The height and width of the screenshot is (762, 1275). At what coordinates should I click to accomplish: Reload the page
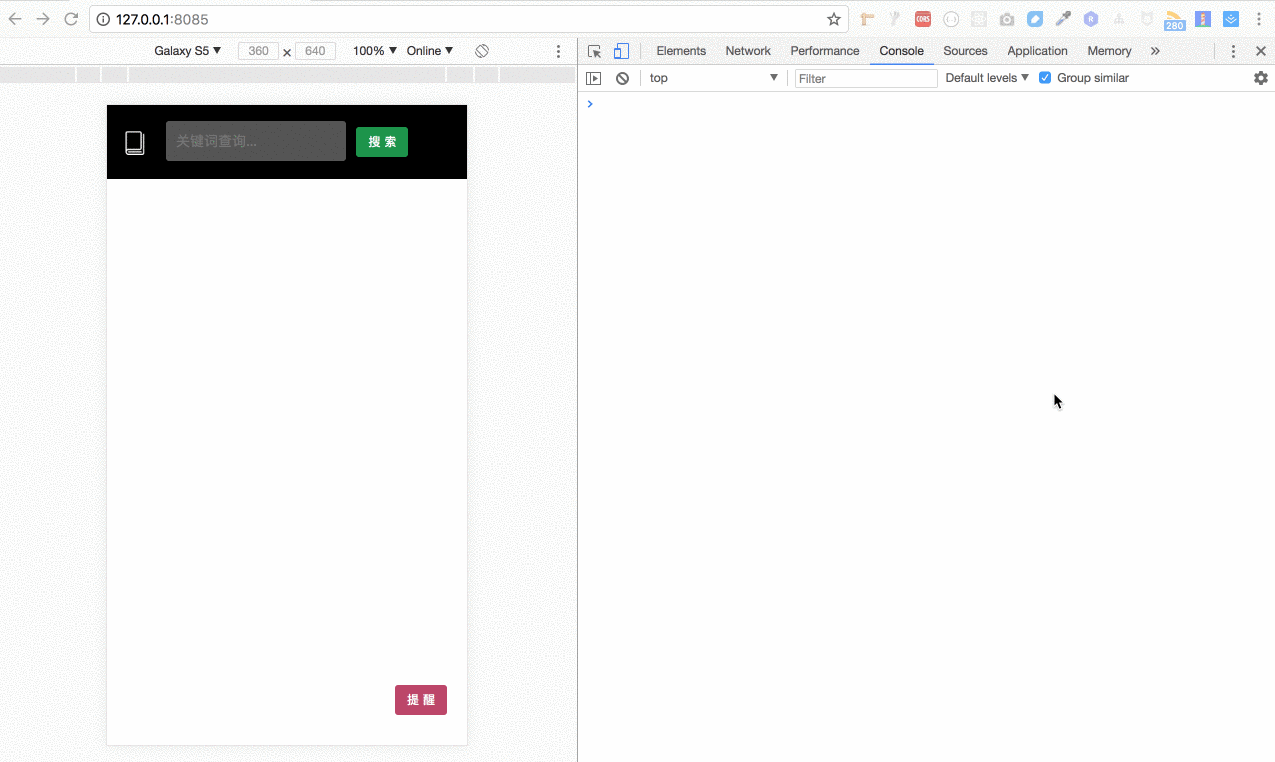point(71,19)
